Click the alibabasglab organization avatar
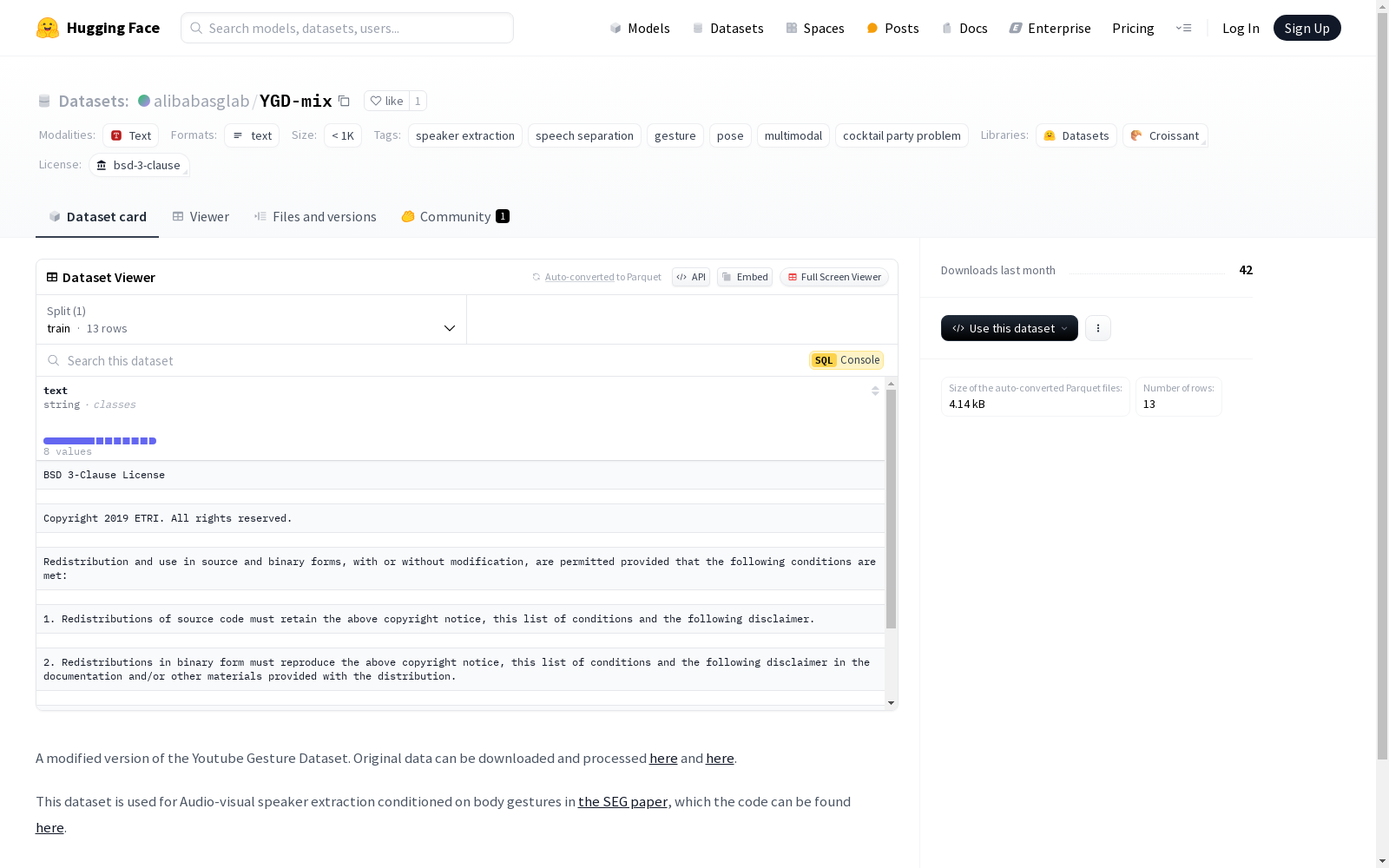Viewport: 1389px width, 868px height. pyautogui.click(x=144, y=101)
